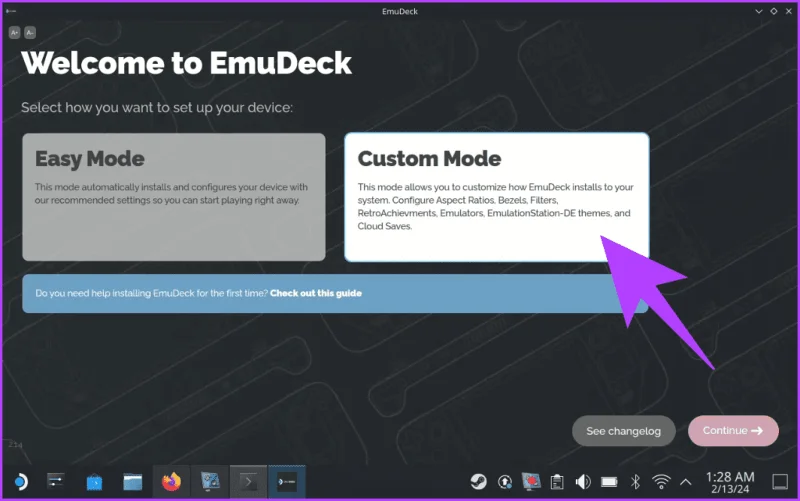Open the 'Check out this guide' link

pyautogui.click(x=316, y=293)
